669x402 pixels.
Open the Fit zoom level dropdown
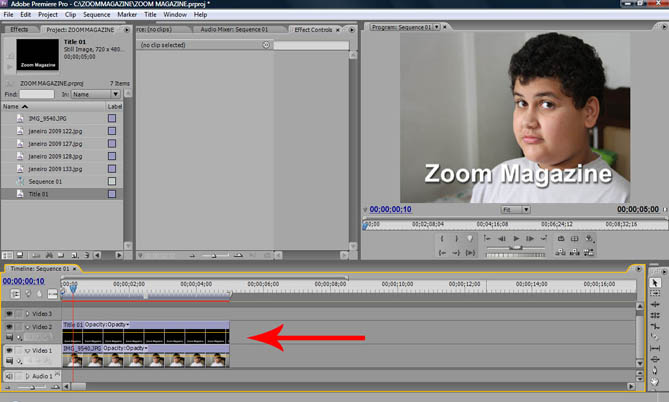(515, 210)
